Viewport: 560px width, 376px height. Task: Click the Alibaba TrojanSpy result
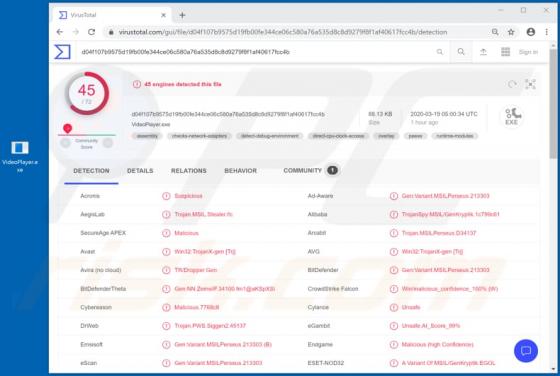coord(451,215)
